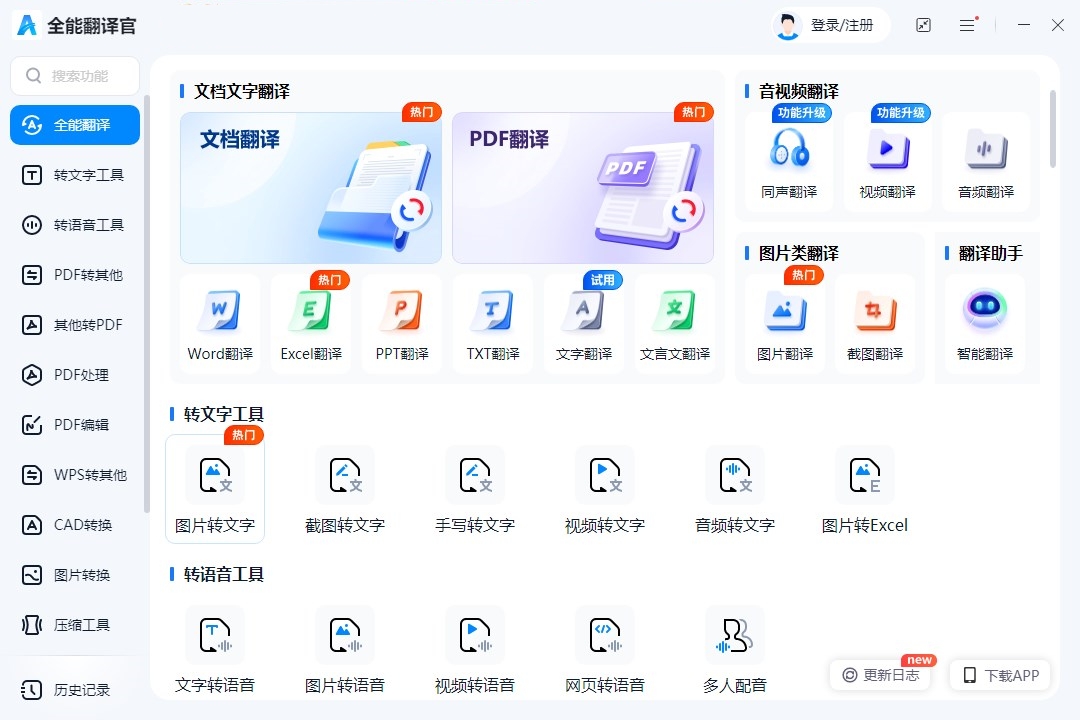
Task: Click the compact window mode icon
Action: pyautogui.click(x=923, y=25)
